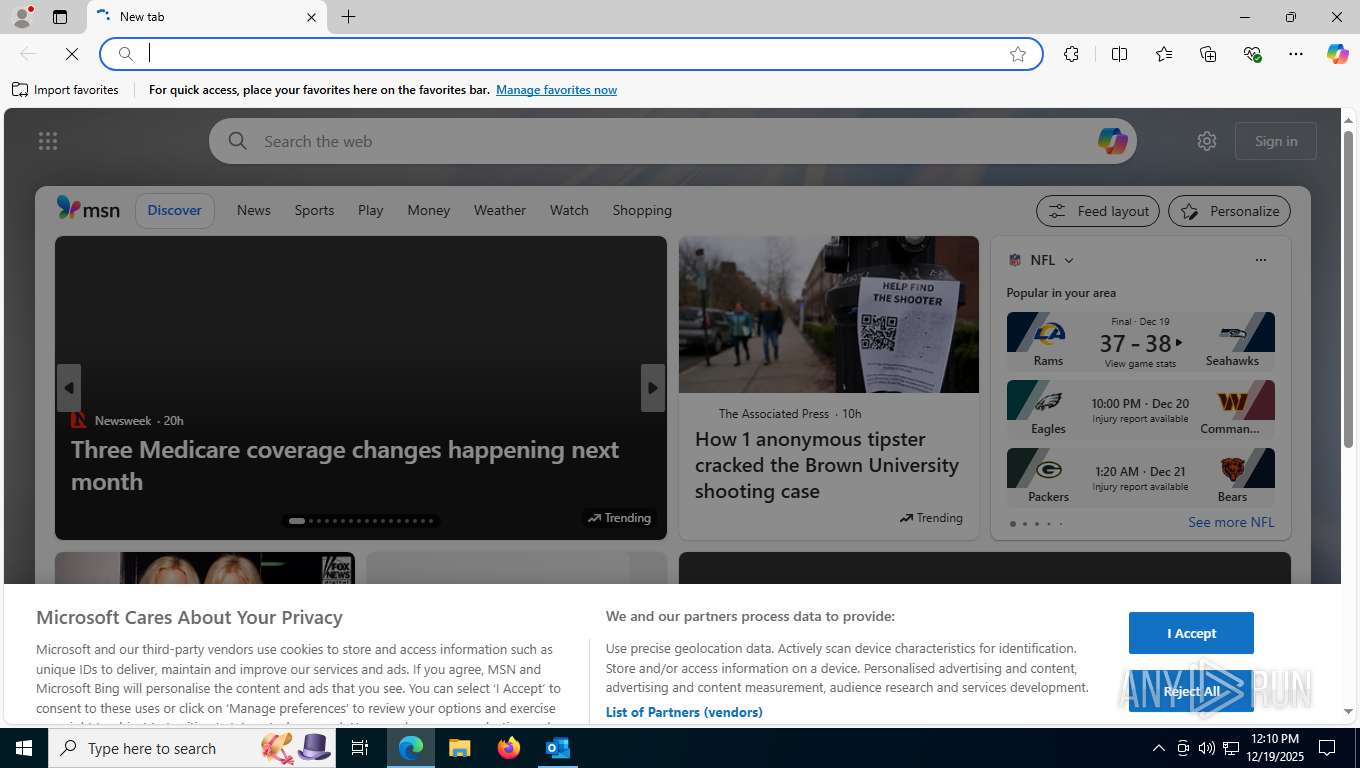Open Outlook from taskbar

tap(558, 748)
